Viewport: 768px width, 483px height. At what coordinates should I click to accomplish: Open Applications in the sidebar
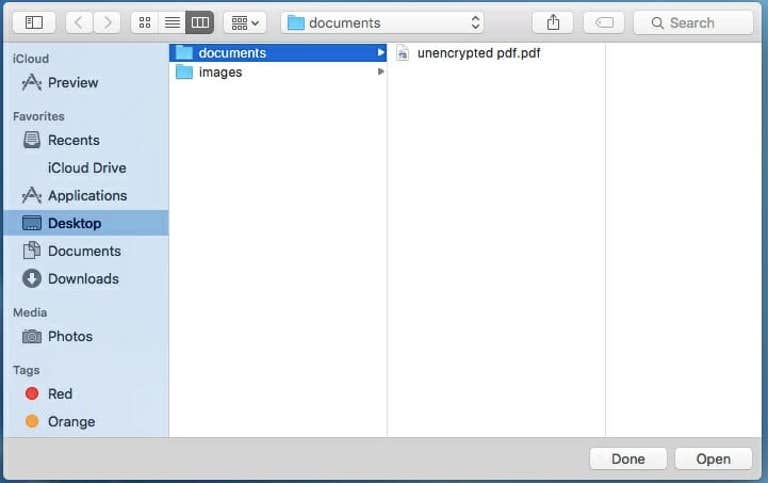86,195
